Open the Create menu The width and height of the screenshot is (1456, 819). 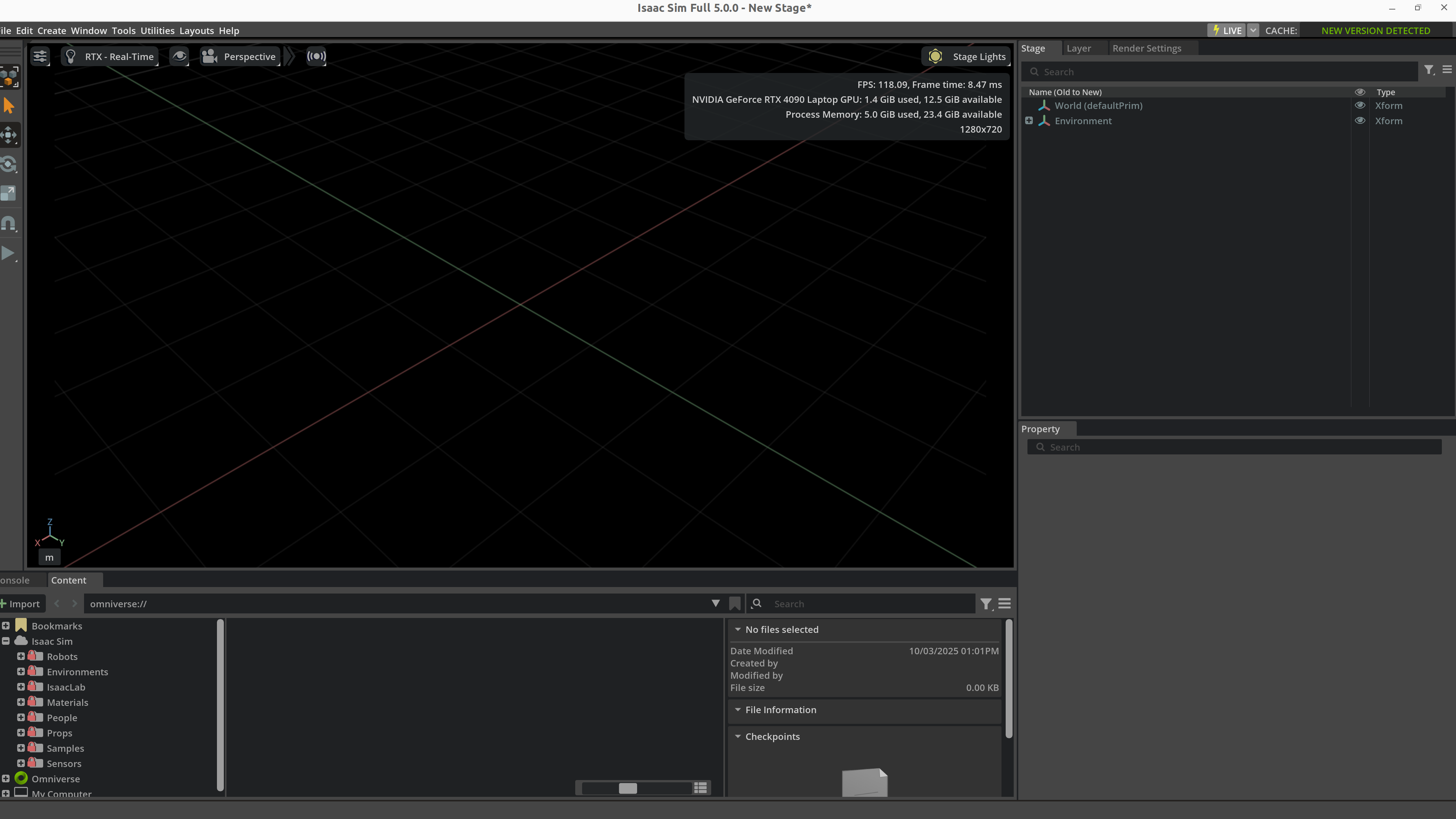52,31
